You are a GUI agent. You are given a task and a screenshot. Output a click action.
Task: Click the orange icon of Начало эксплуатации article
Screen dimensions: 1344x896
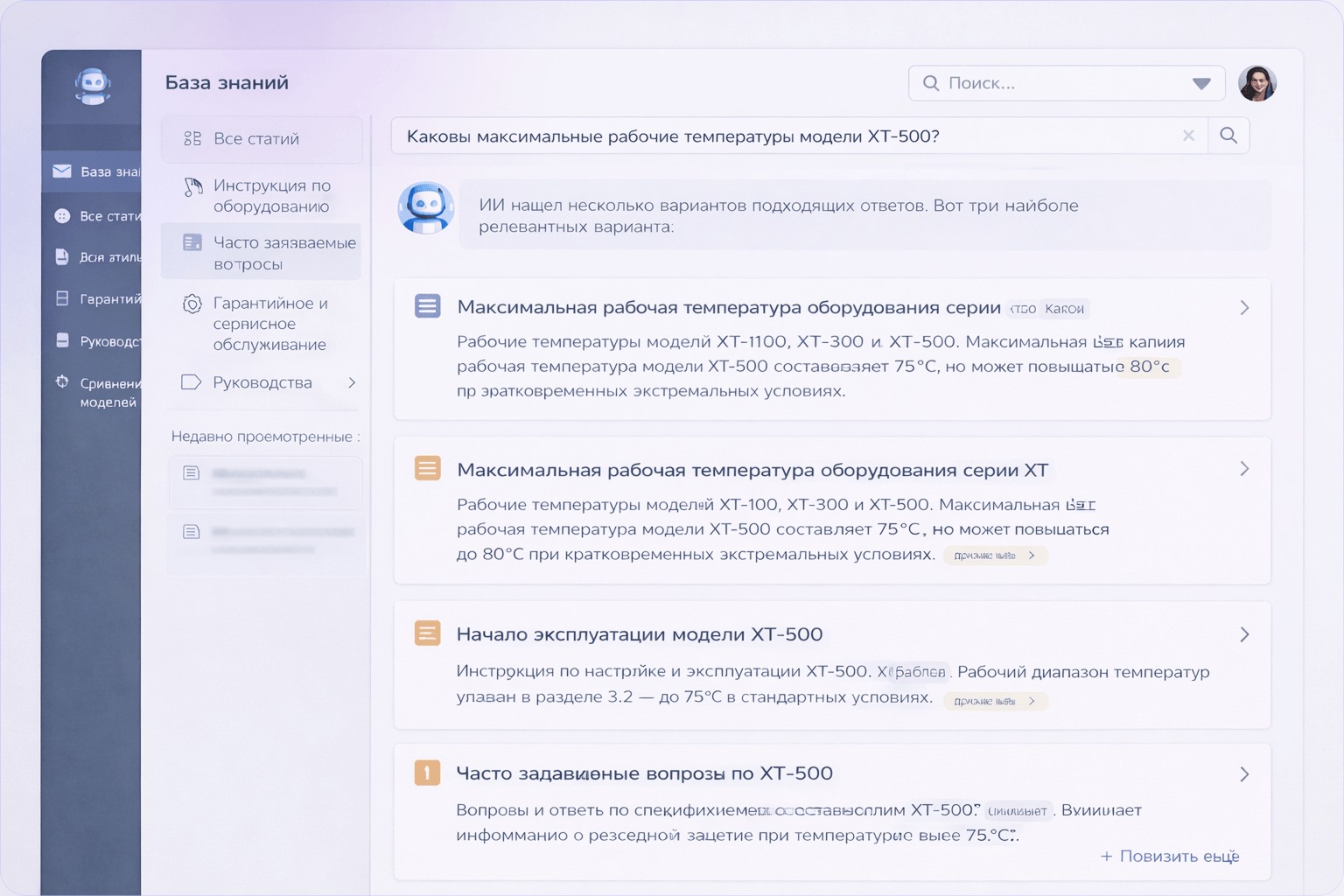(427, 633)
